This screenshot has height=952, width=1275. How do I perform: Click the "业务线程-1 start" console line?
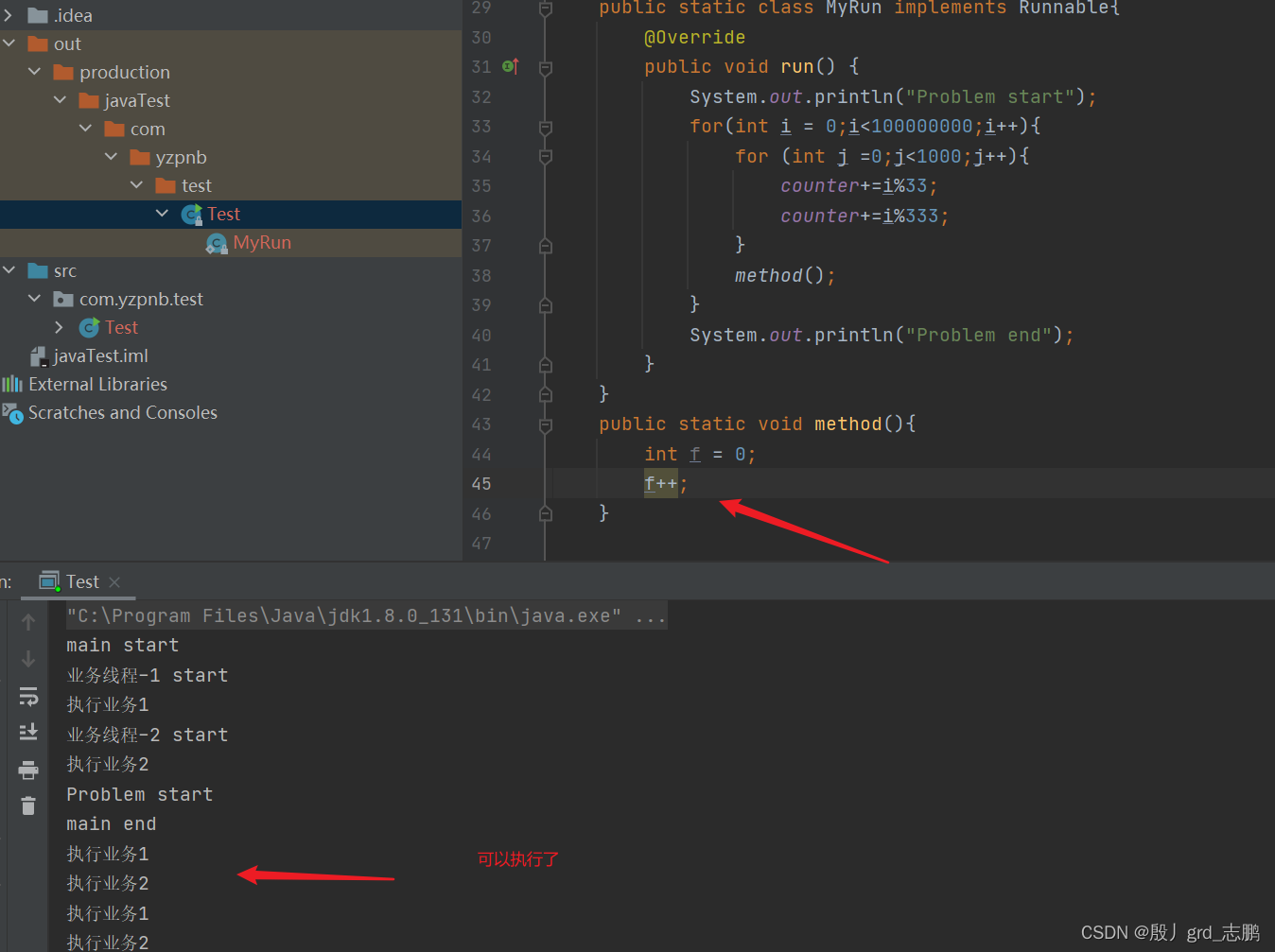pos(147,675)
